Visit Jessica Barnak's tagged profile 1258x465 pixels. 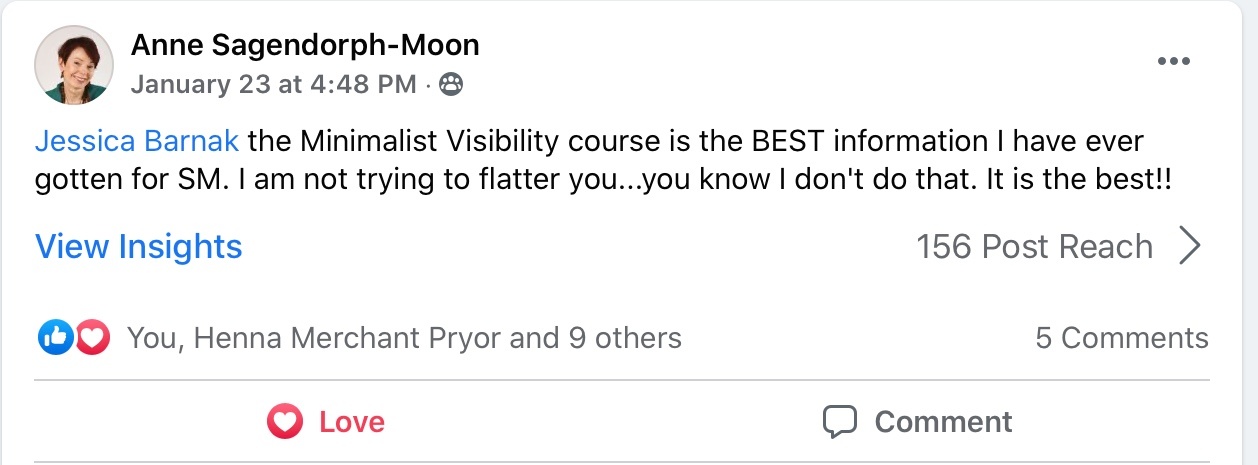click(x=137, y=141)
